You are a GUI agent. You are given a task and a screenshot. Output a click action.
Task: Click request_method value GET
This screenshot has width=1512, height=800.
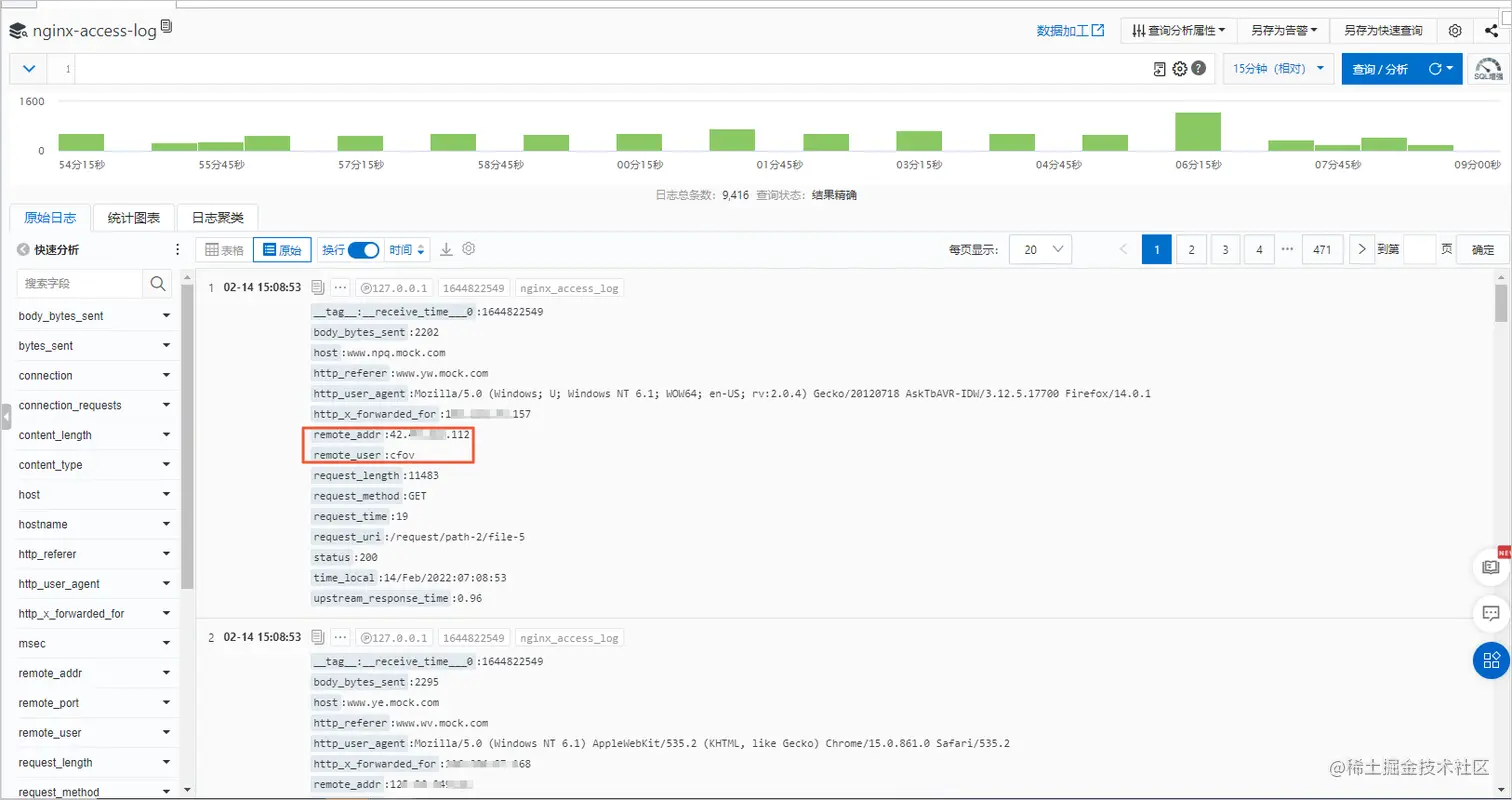(x=418, y=496)
